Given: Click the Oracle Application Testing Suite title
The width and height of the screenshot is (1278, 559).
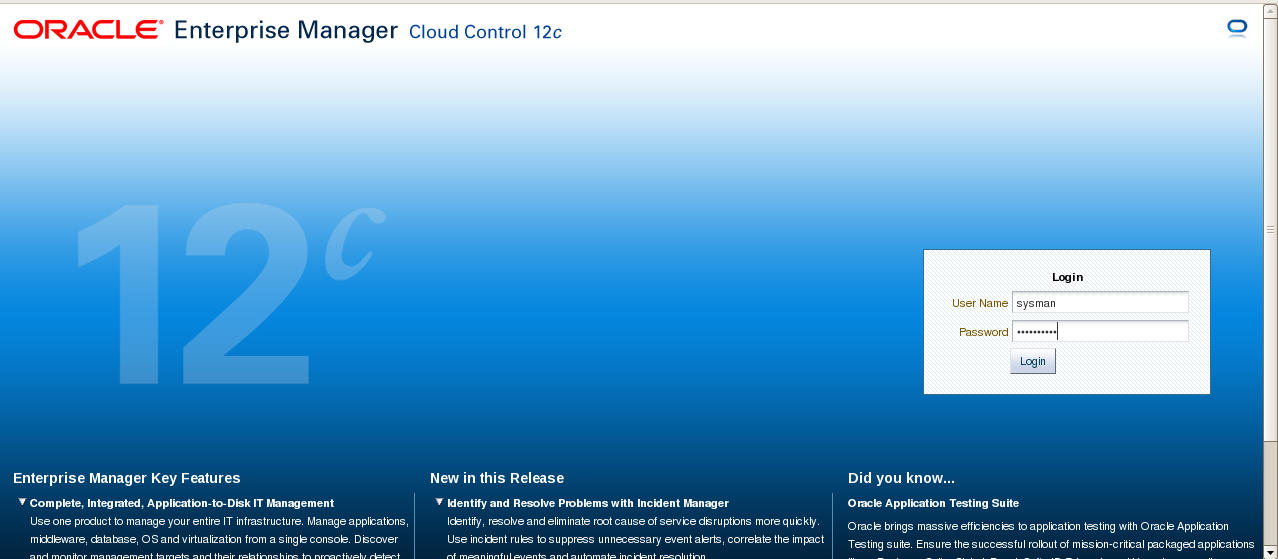Looking at the screenshot, I should click(x=933, y=503).
